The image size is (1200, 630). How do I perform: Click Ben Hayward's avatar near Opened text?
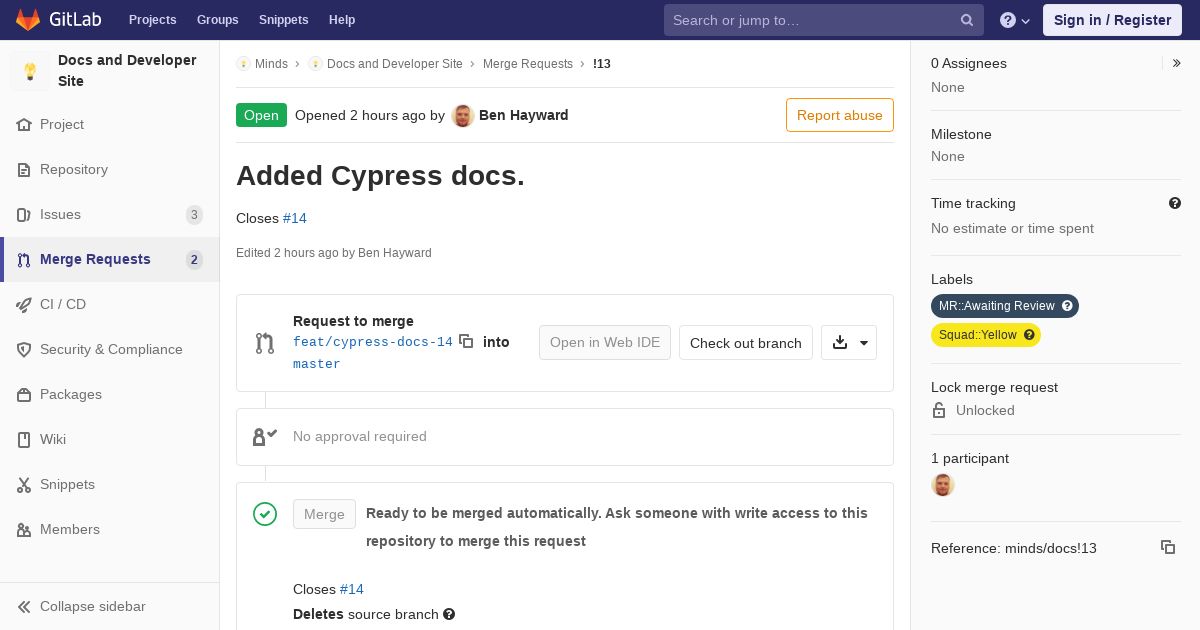[462, 115]
